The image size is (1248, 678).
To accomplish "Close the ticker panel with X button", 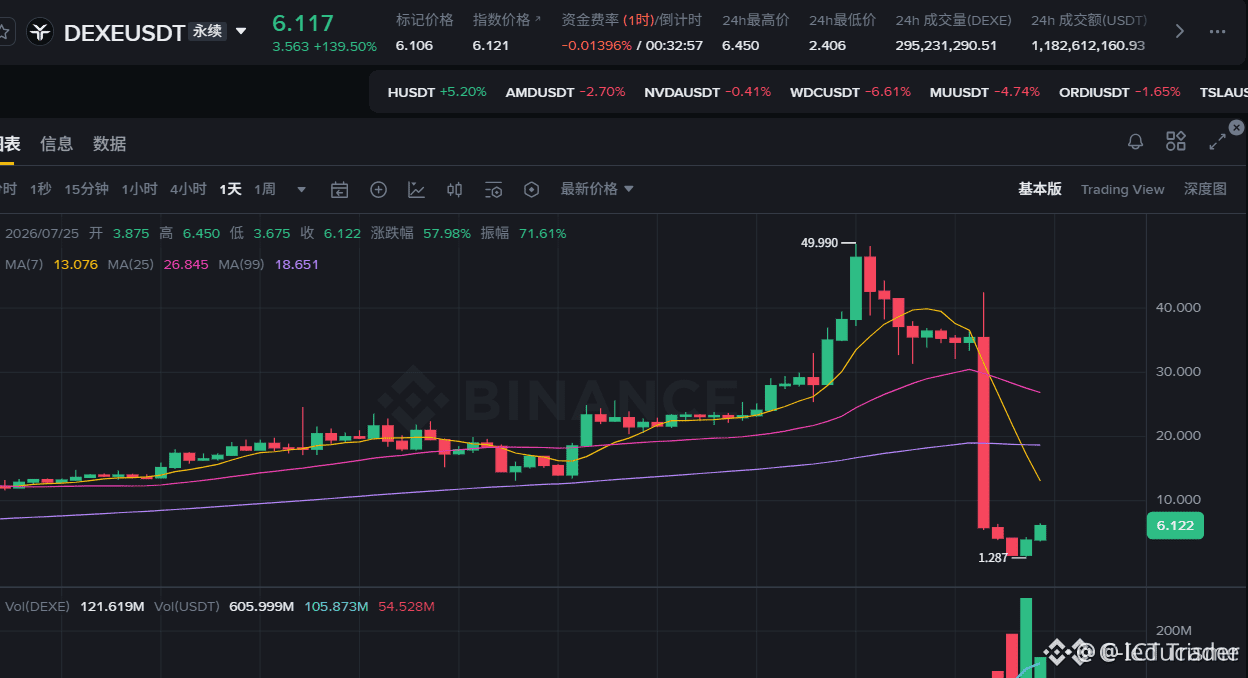I will click(x=1237, y=127).
